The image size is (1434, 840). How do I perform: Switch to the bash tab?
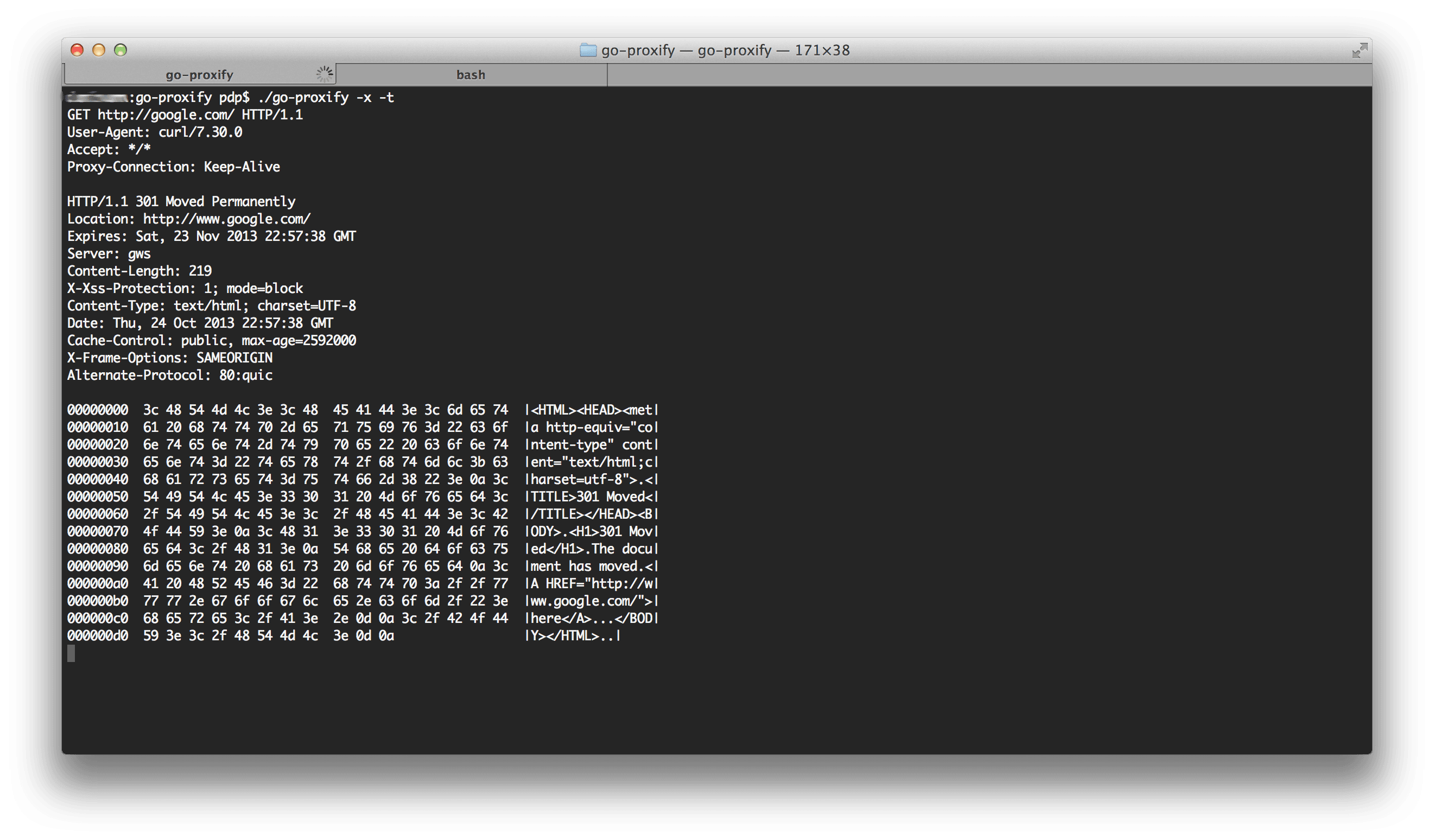(x=471, y=74)
